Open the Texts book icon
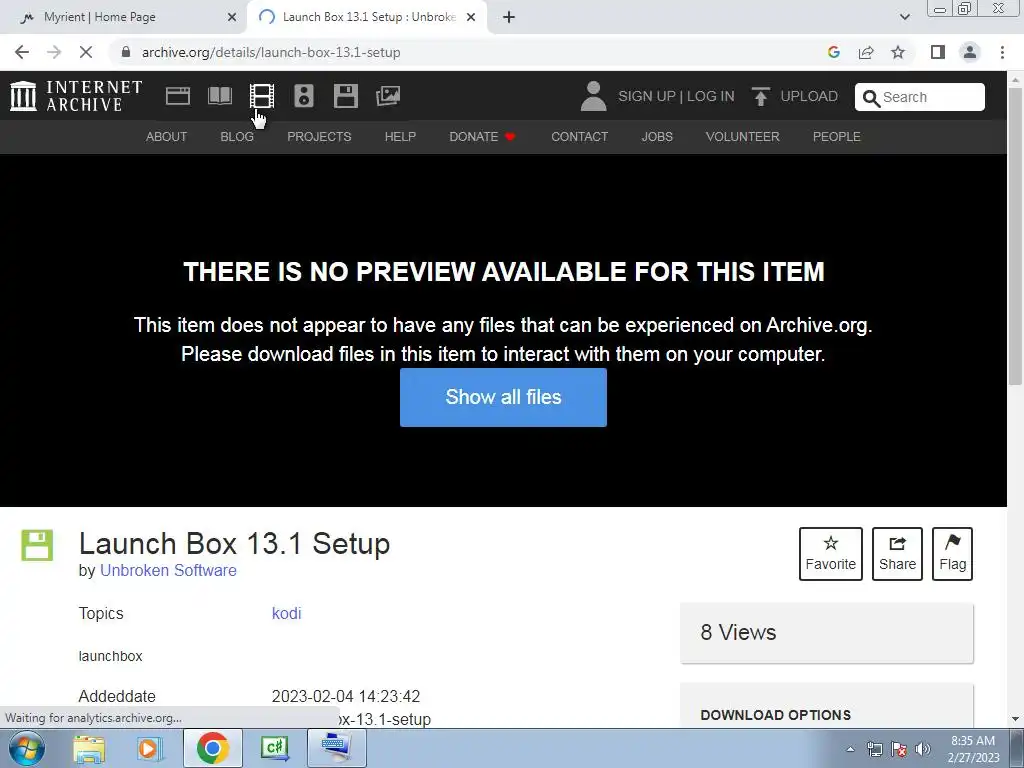The height and width of the screenshot is (768, 1024). [x=219, y=96]
